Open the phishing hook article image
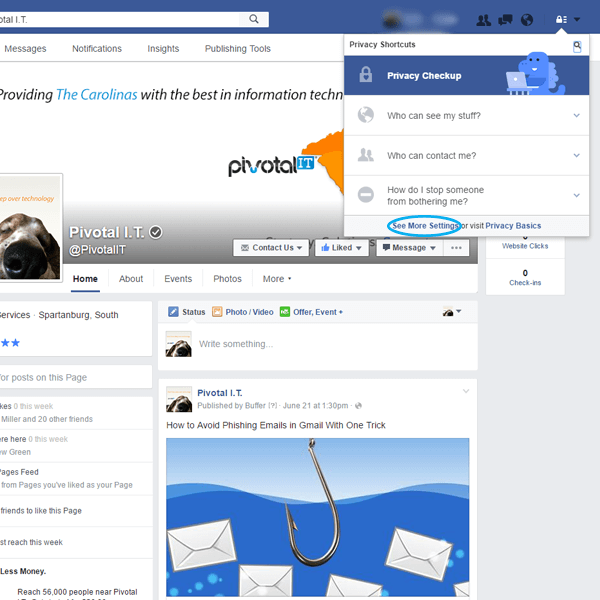Screen dimensions: 600x600 click(318, 517)
